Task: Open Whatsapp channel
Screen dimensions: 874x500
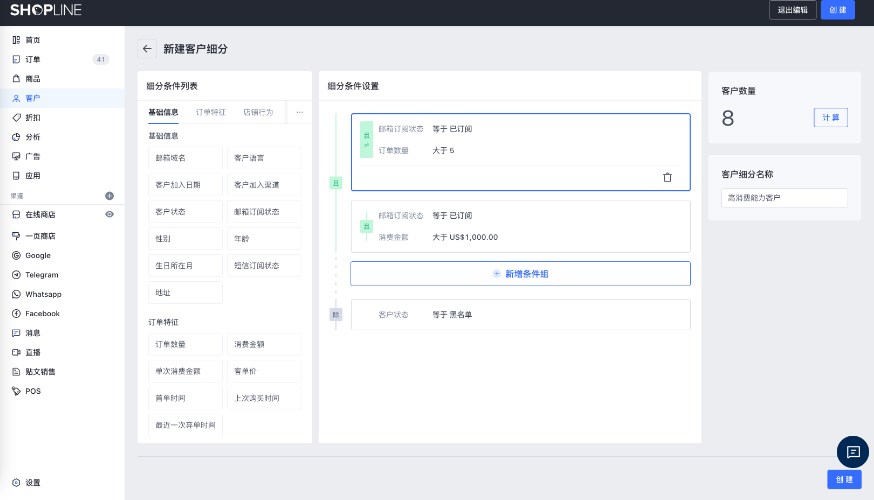Action: pos(43,294)
